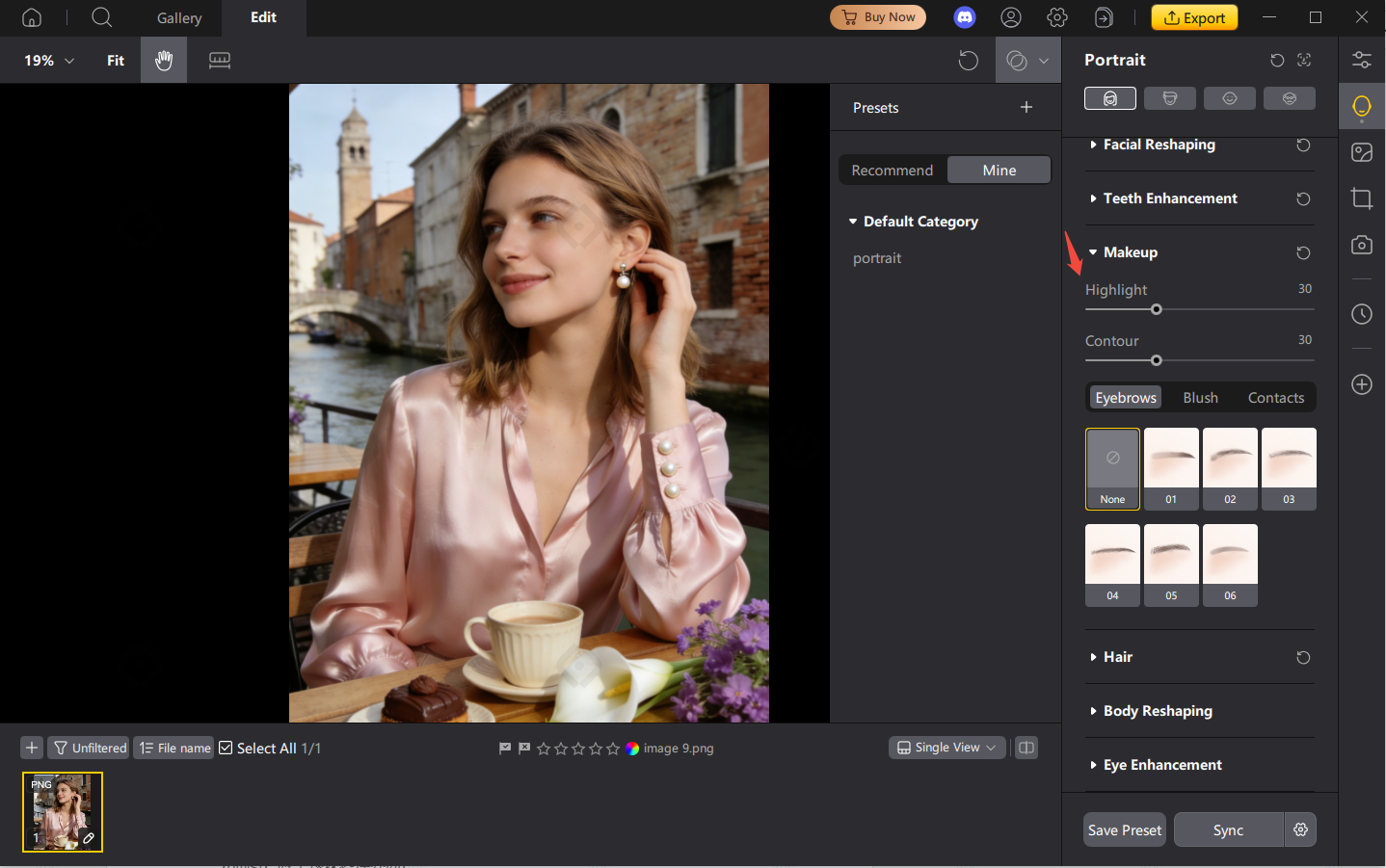Open the Single View dropdown
The height and width of the screenshot is (868, 1386).
coord(946,747)
